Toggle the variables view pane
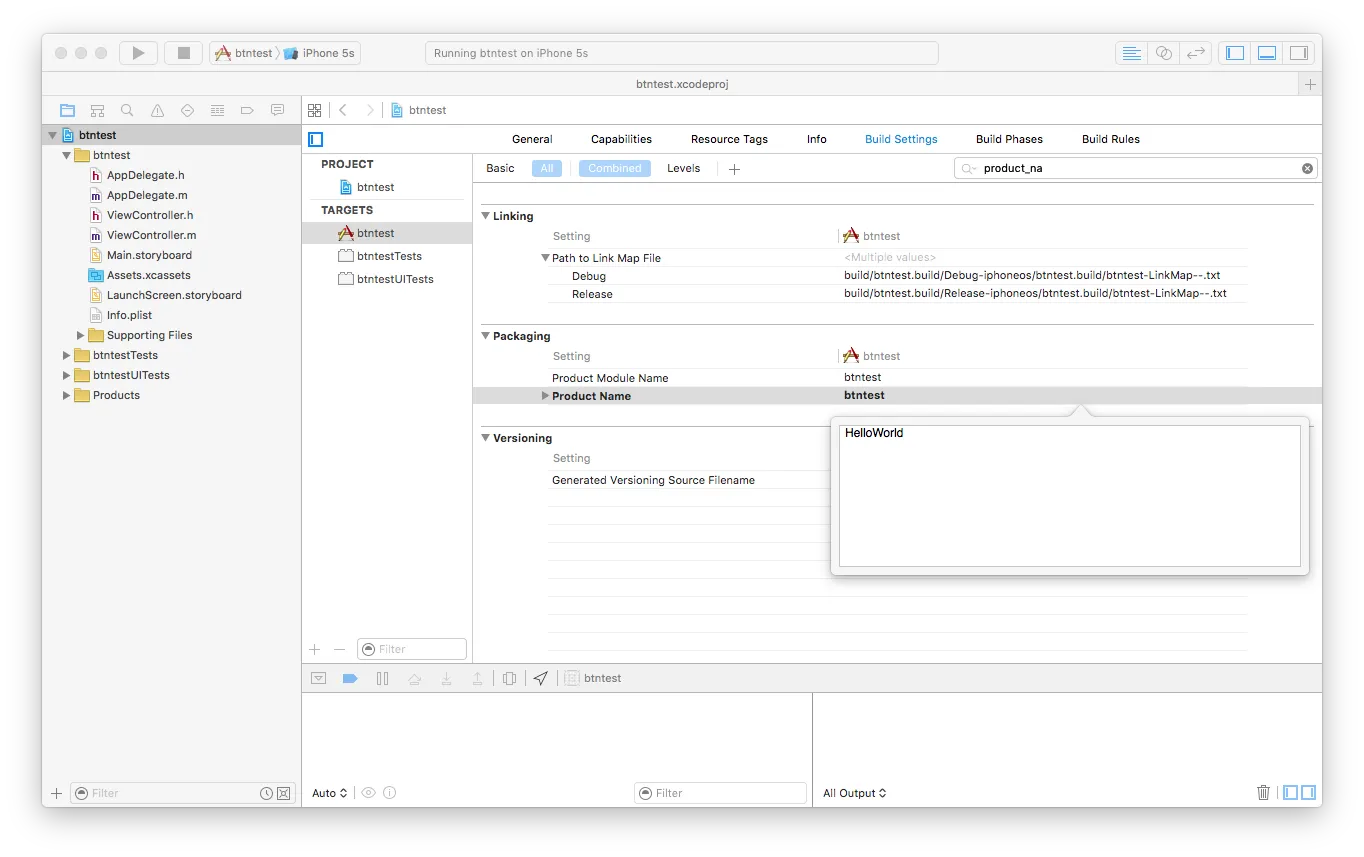Viewport: 1364px width, 857px height. click(1290, 793)
